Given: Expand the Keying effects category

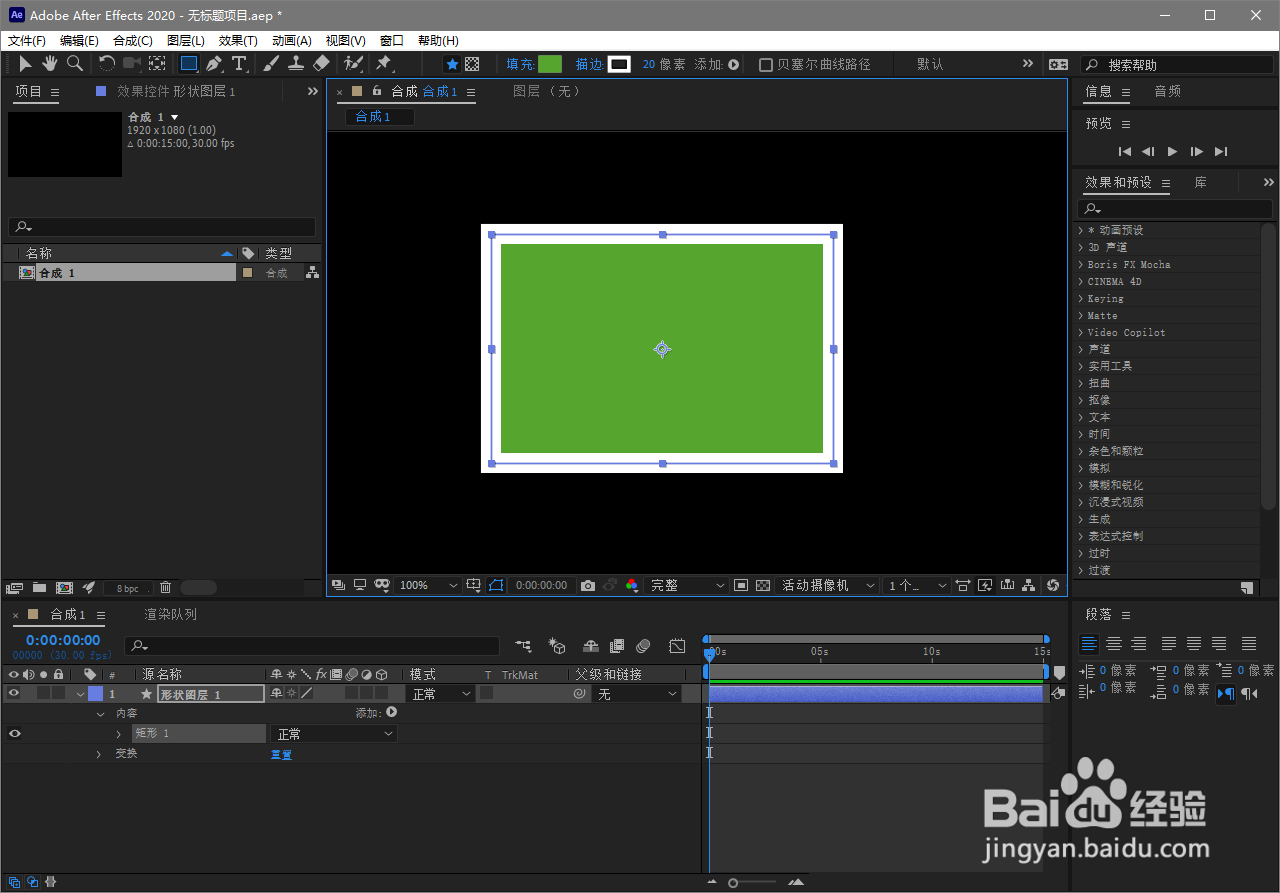Looking at the screenshot, I should pos(1081,298).
